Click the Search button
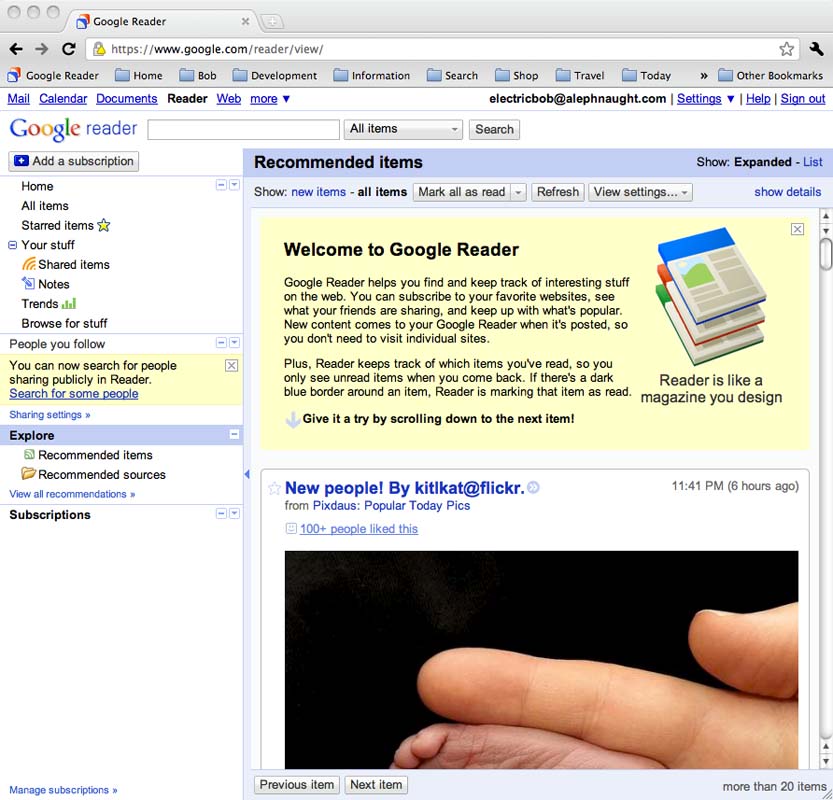Screen dimensions: 833x800 [494, 130]
